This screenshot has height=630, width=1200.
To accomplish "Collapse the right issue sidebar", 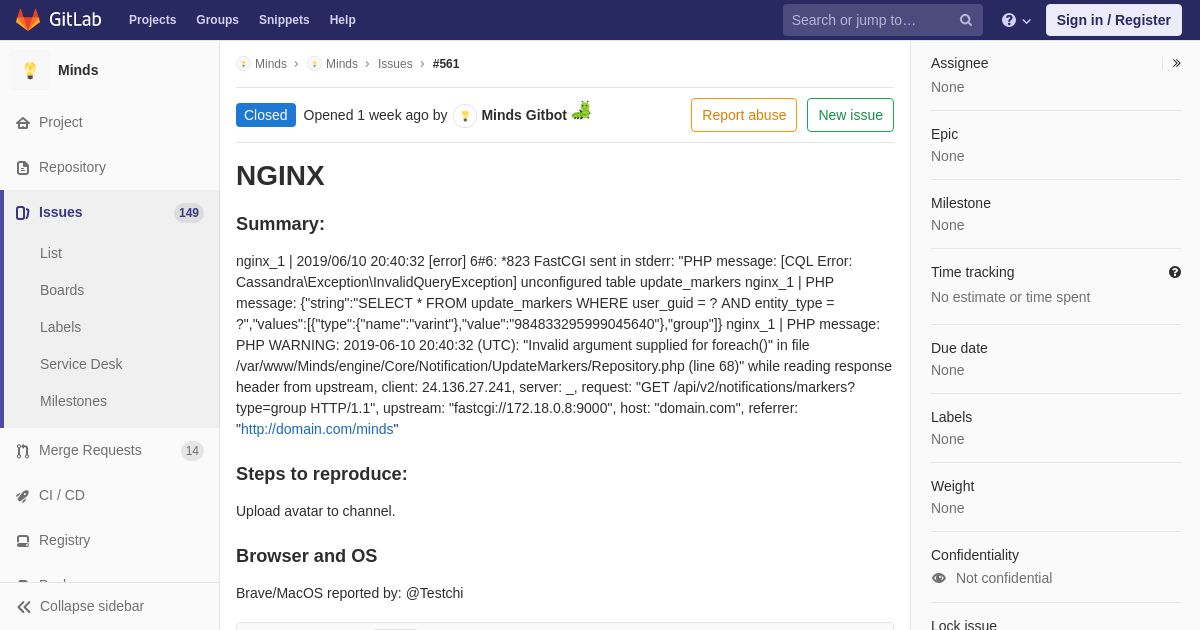I will [x=1176, y=63].
